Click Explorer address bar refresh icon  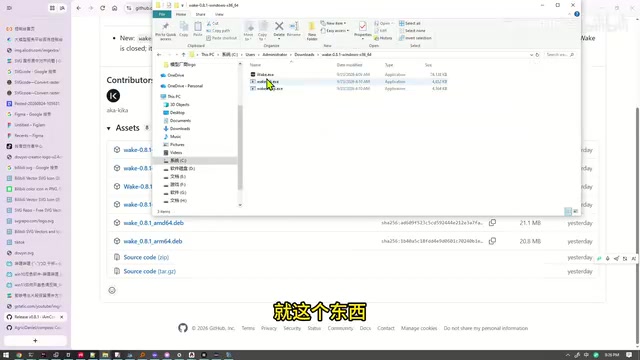(537, 55)
